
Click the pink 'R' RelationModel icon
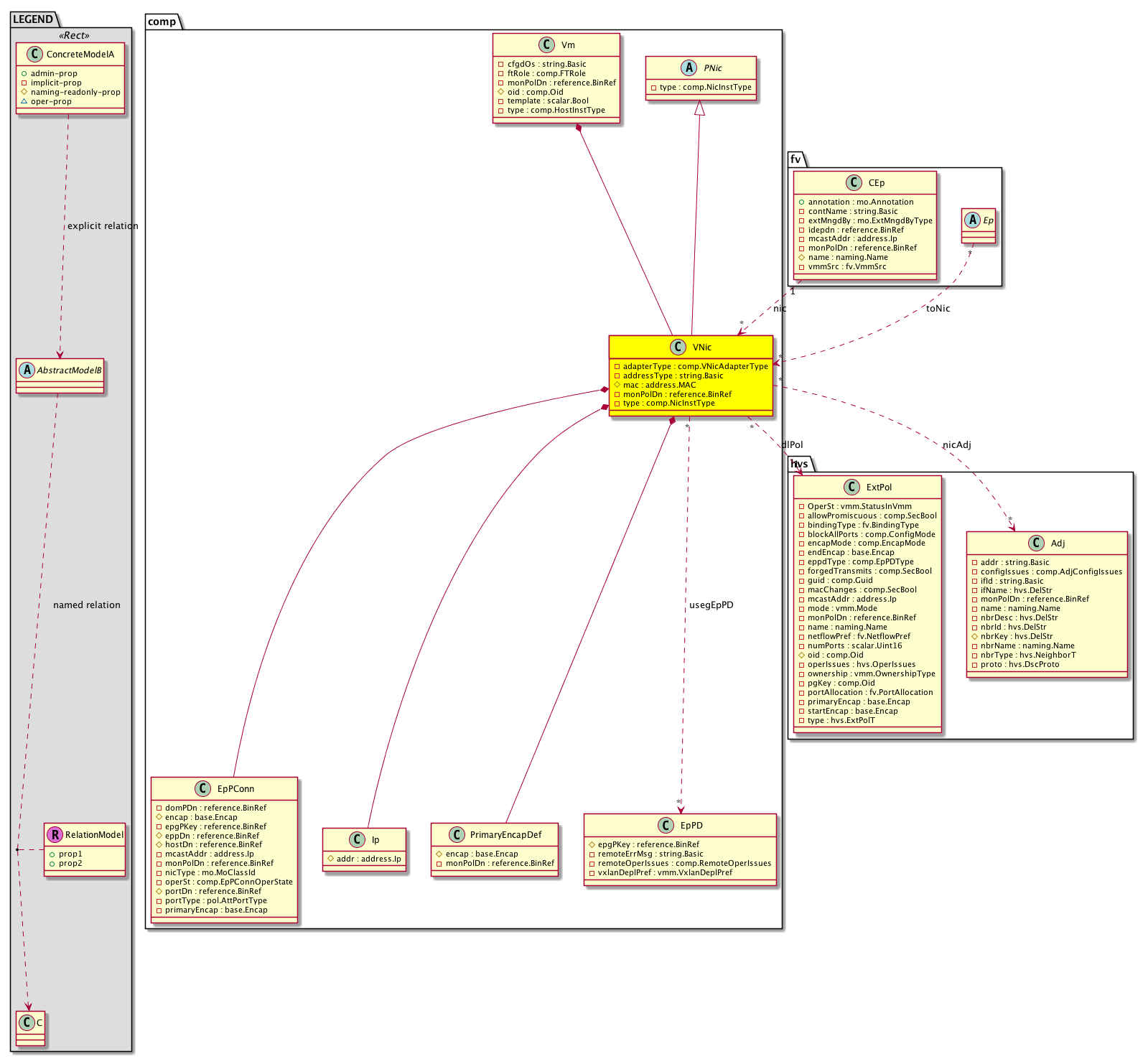(x=55, y=835)
